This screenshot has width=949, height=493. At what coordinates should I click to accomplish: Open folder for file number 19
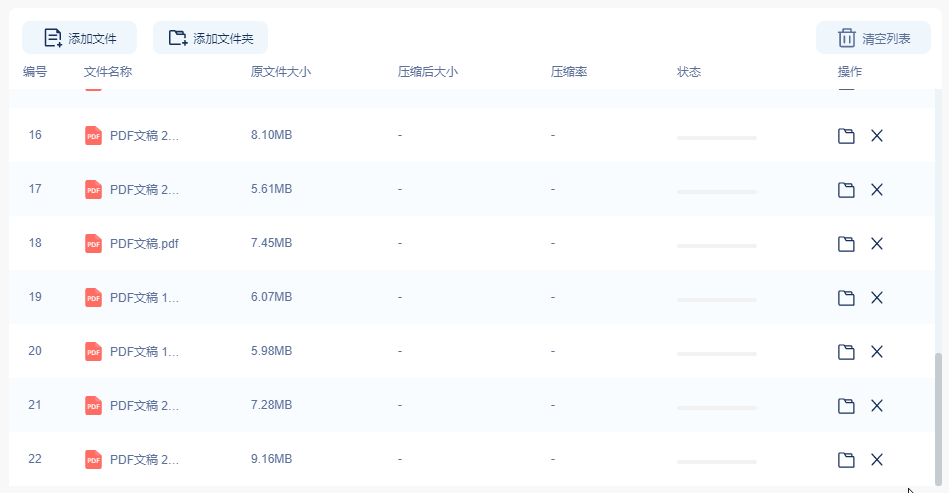click(846, 298)
